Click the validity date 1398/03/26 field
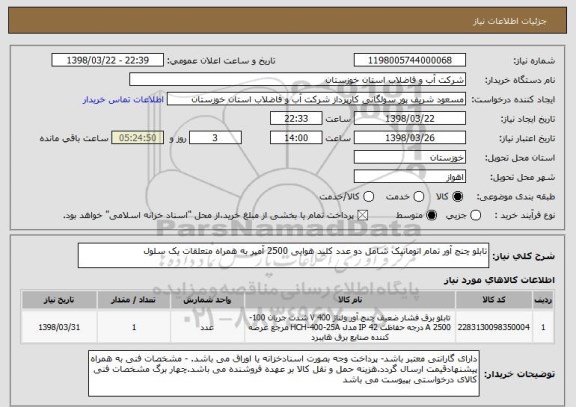The width and height of the screenshot is (576, 407). coord(410,138)
